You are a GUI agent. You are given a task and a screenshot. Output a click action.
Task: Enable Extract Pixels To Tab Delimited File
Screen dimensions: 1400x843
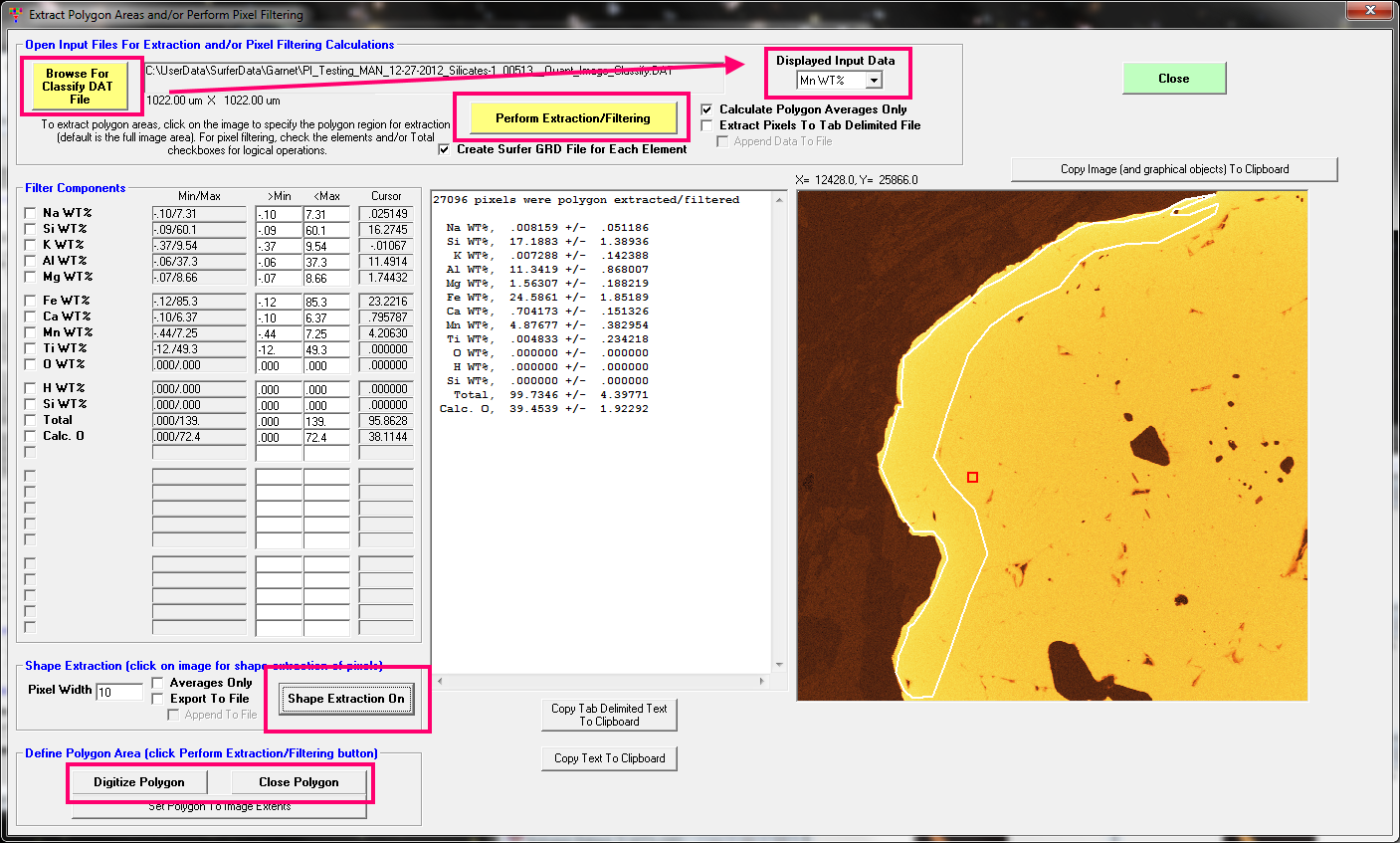(706, 125)
